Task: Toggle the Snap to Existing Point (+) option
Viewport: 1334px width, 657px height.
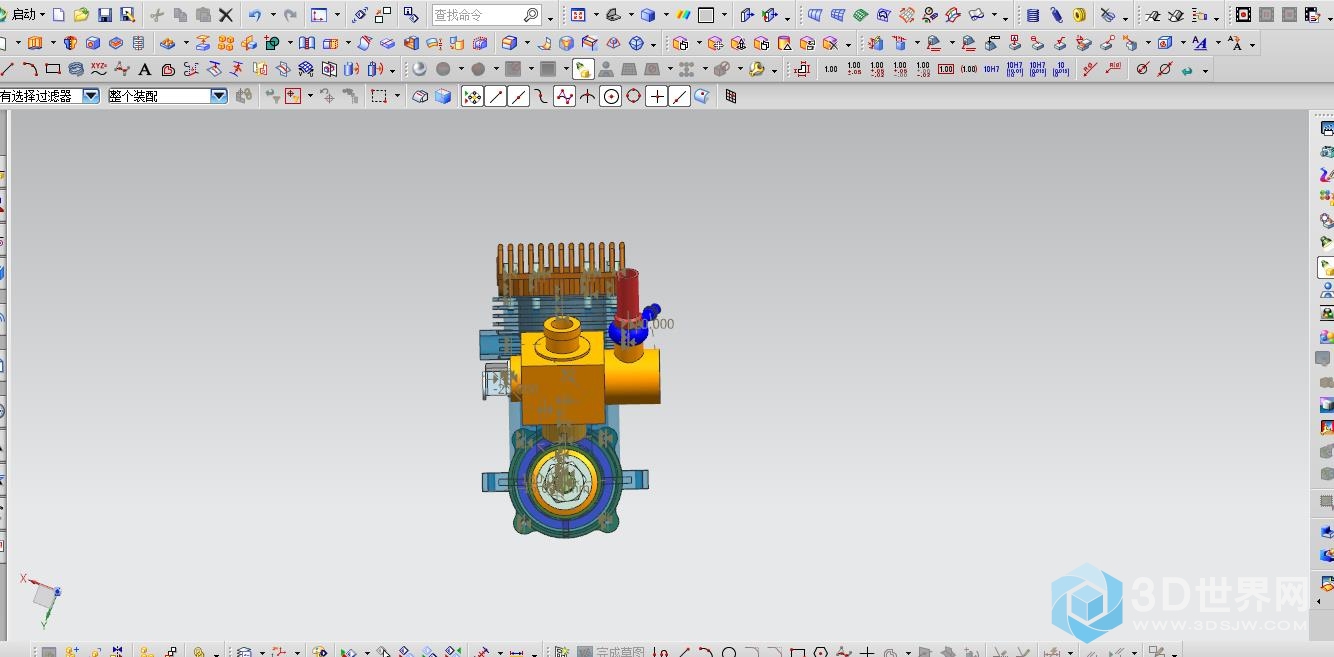Action: click(656, 96)
